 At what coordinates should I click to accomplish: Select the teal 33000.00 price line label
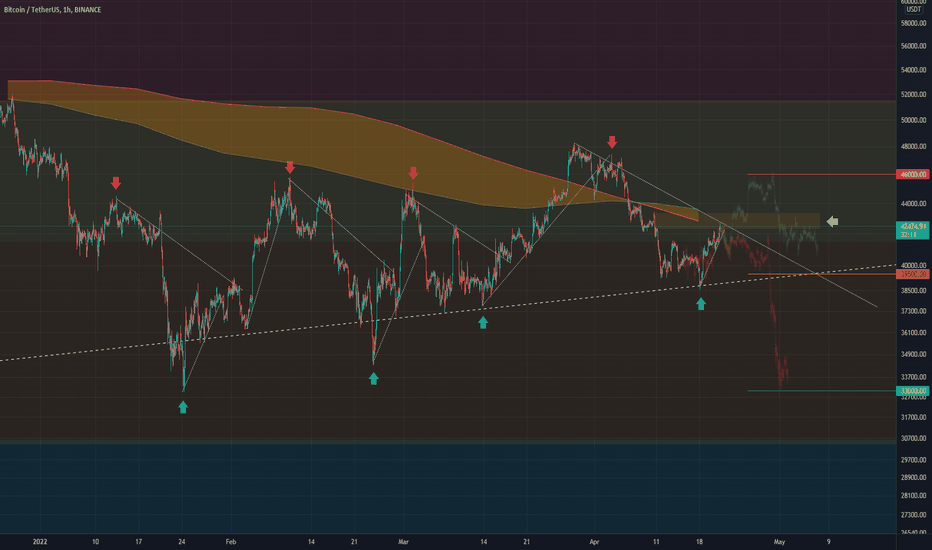pyautogui.click(x=913, y=391)
